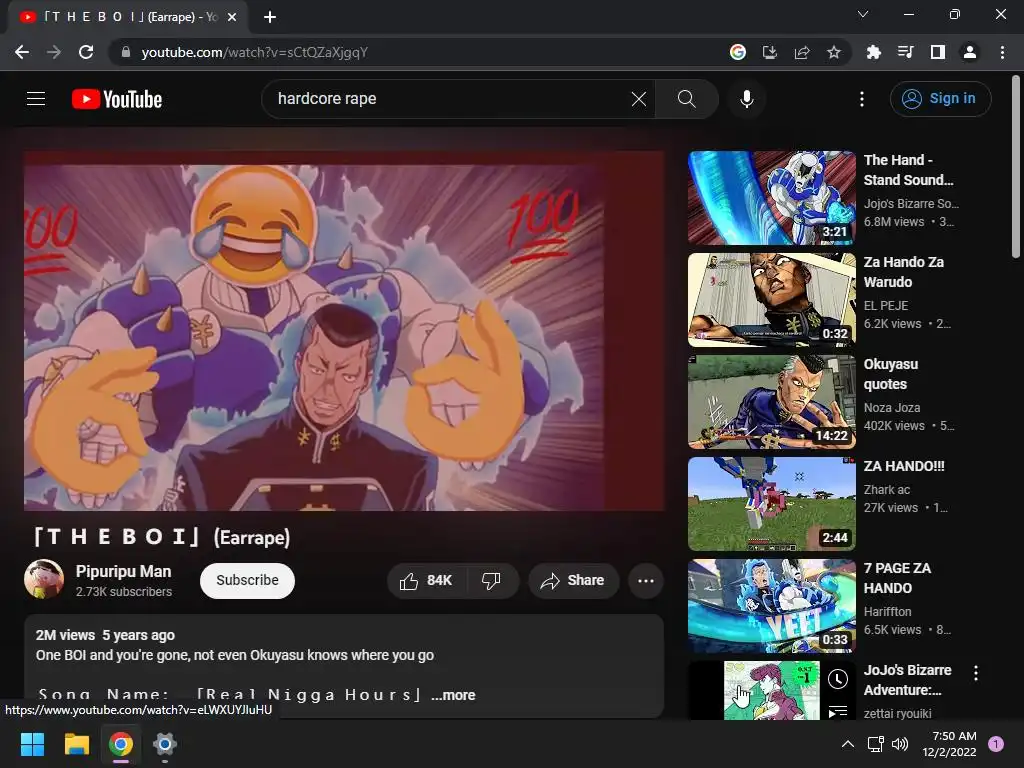1024x768 pixels.
Task: Open File Explorer from taskbar
Action: tap(76, 744)
